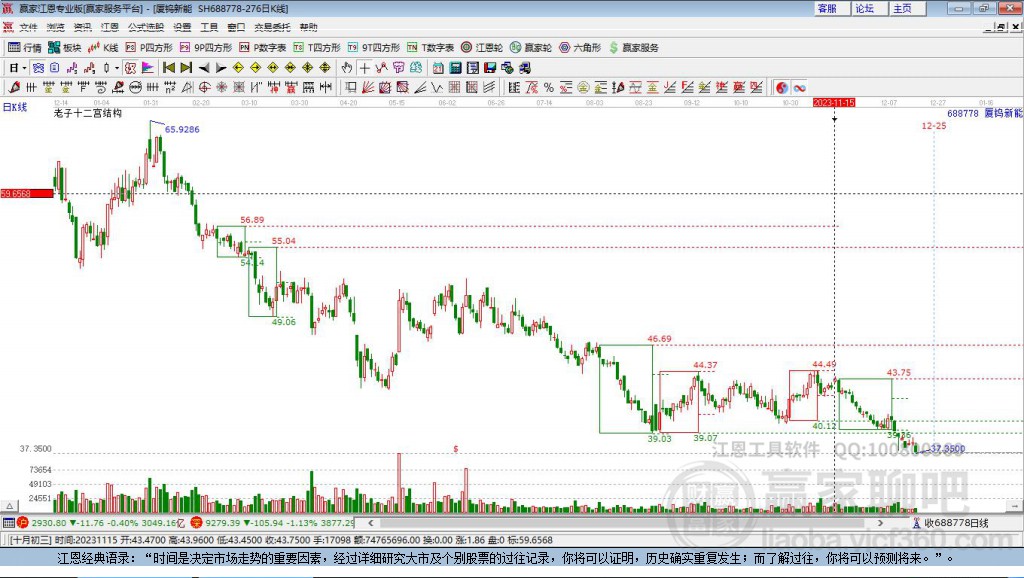The width and height of the screenshot is (1024, 578).
Task: Expand the candlestick style dropdown arrow
Action: click(117, 68)
